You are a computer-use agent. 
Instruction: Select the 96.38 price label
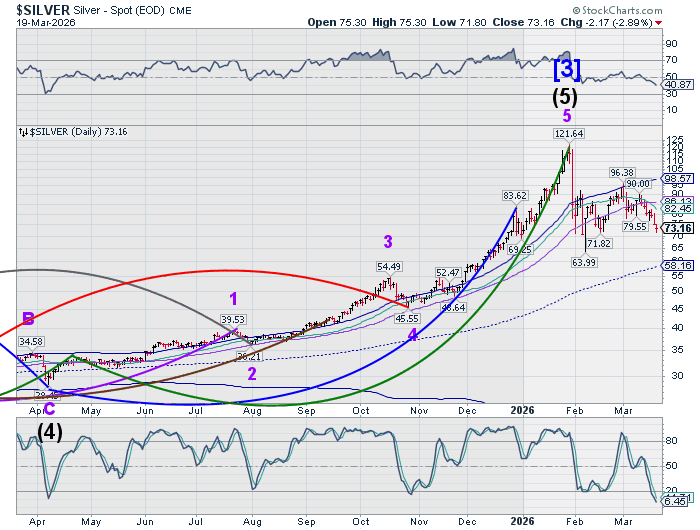click(622, 173)
